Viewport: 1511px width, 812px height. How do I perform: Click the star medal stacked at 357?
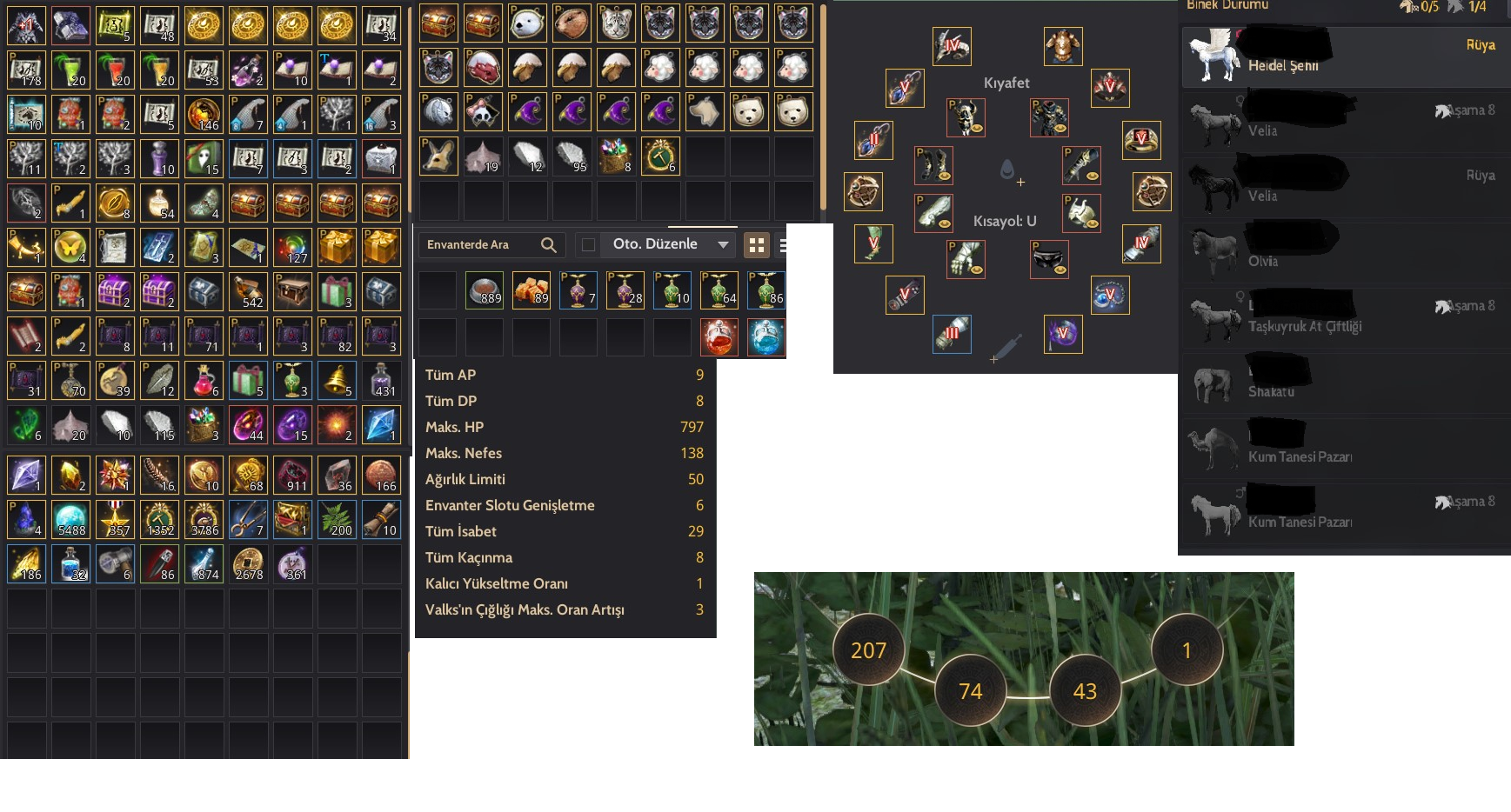[x=115, y=519]
